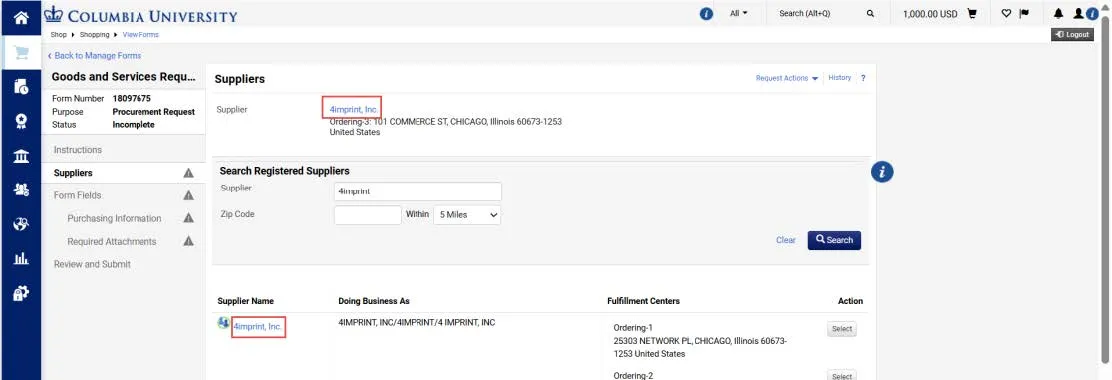Image resolution: width=1112 pixels, height=380 pixels.
Task: Click the Logout button
Action: [1072, 35]
